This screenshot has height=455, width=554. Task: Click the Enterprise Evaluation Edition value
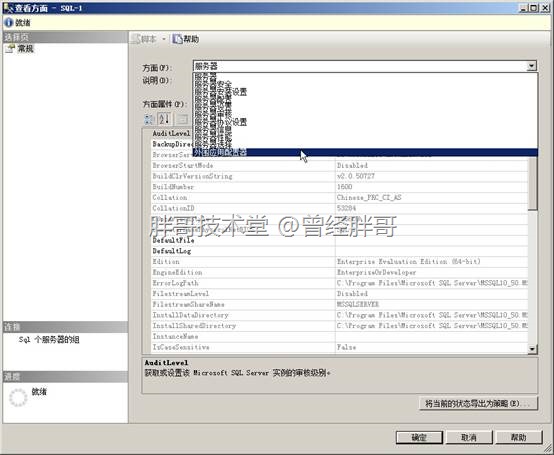(x=408, y=262)
